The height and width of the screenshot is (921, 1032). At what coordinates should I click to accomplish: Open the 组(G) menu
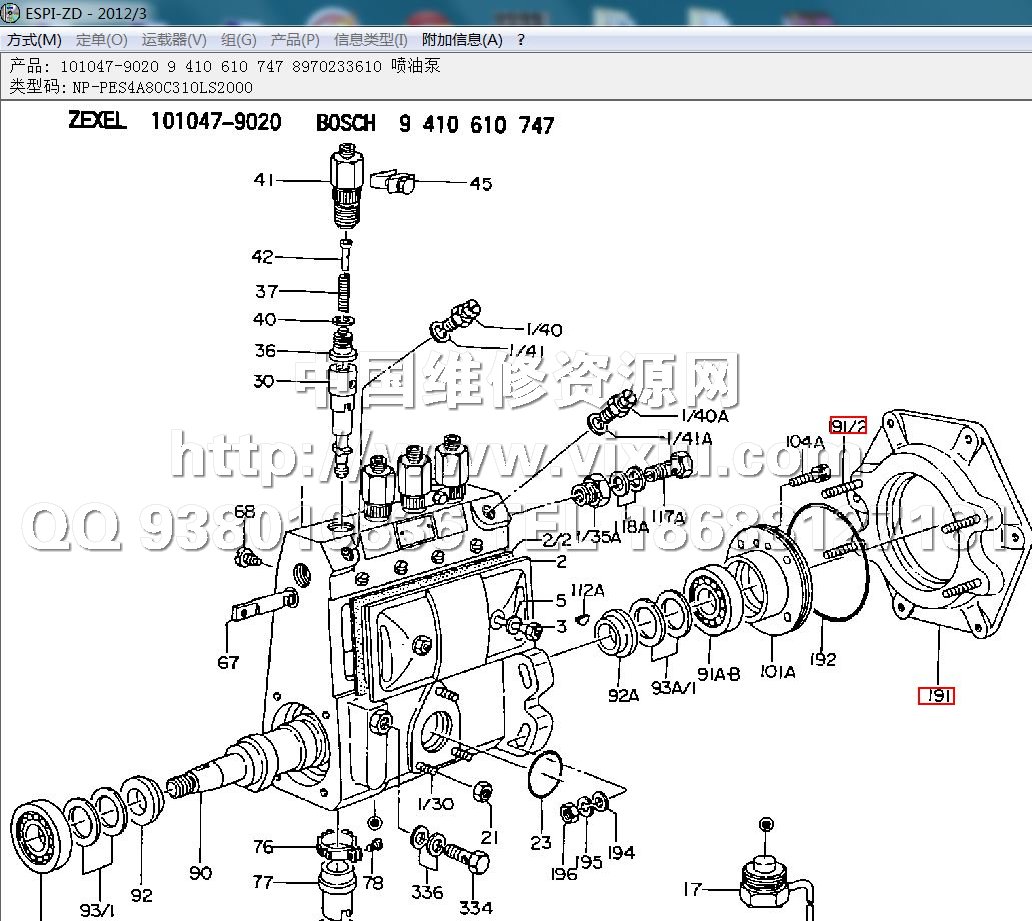point(239,40)
